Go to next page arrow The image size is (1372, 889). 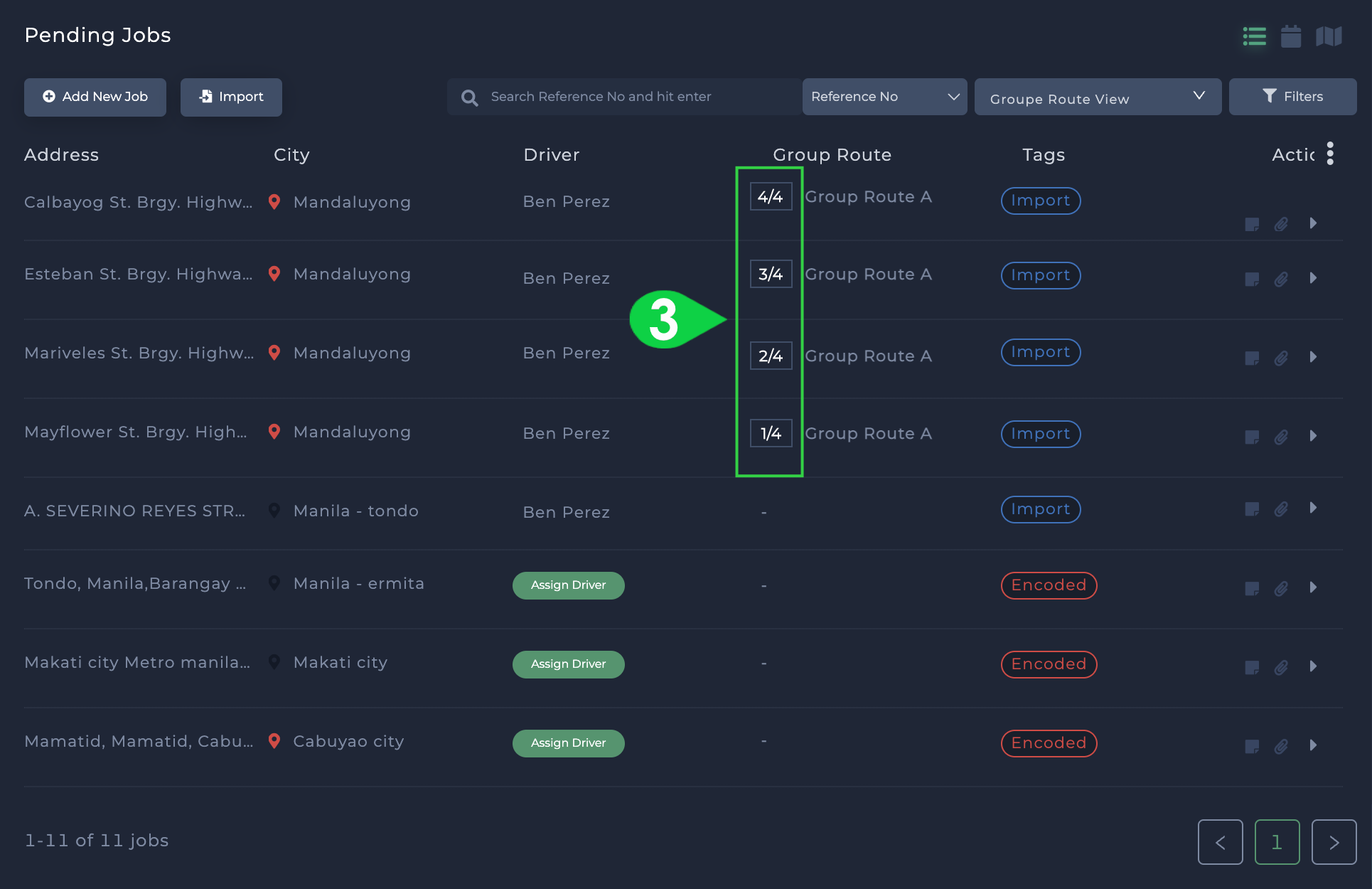1334,842
